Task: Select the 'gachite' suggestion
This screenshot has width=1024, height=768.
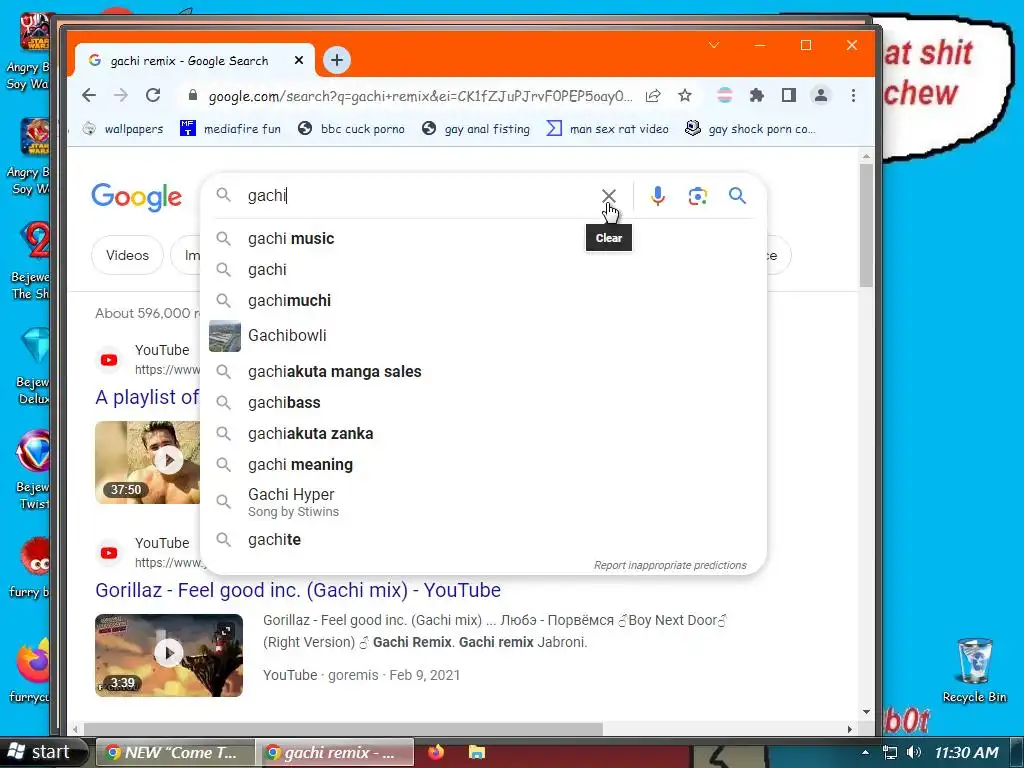Action: click(x=483, y=539)
